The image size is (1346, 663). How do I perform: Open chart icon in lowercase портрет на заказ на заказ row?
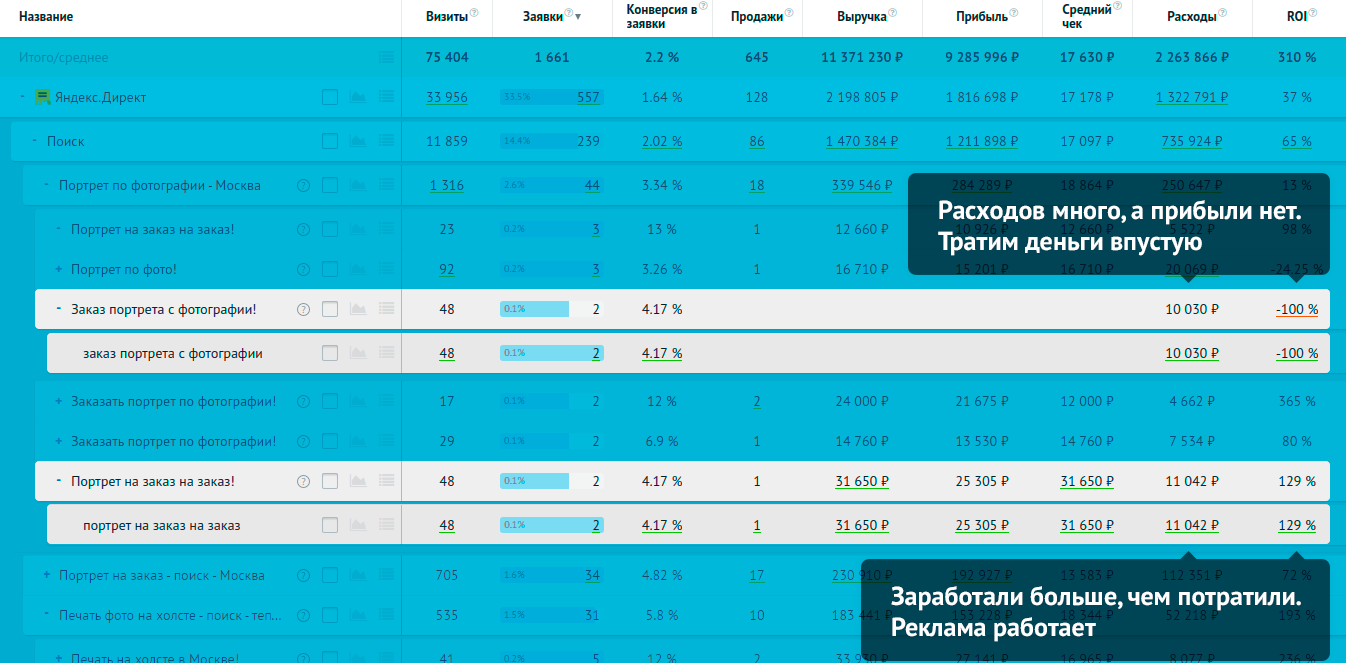pyautogui.click(x=358, y=525)
